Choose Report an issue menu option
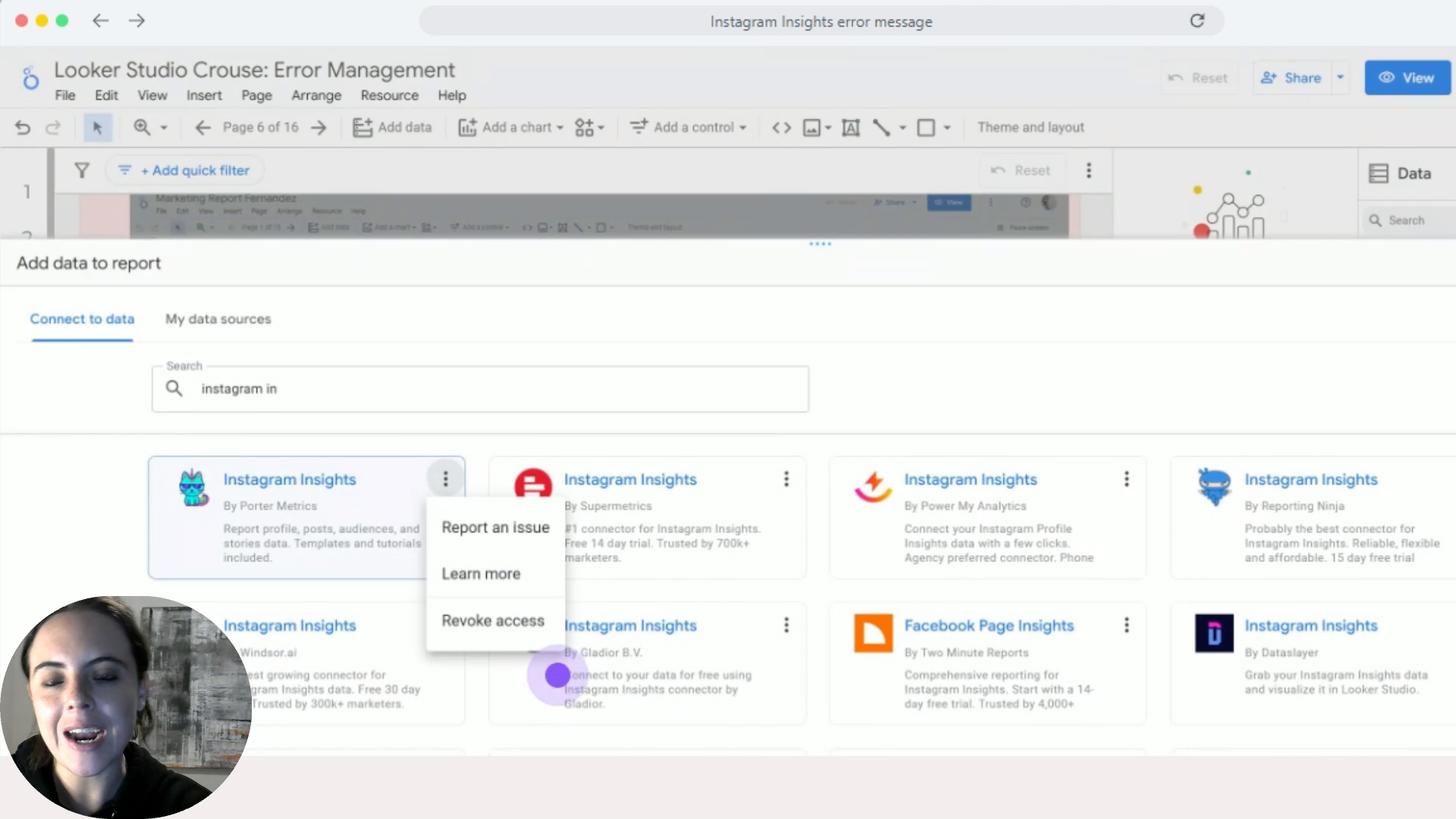 click(495, 528)
